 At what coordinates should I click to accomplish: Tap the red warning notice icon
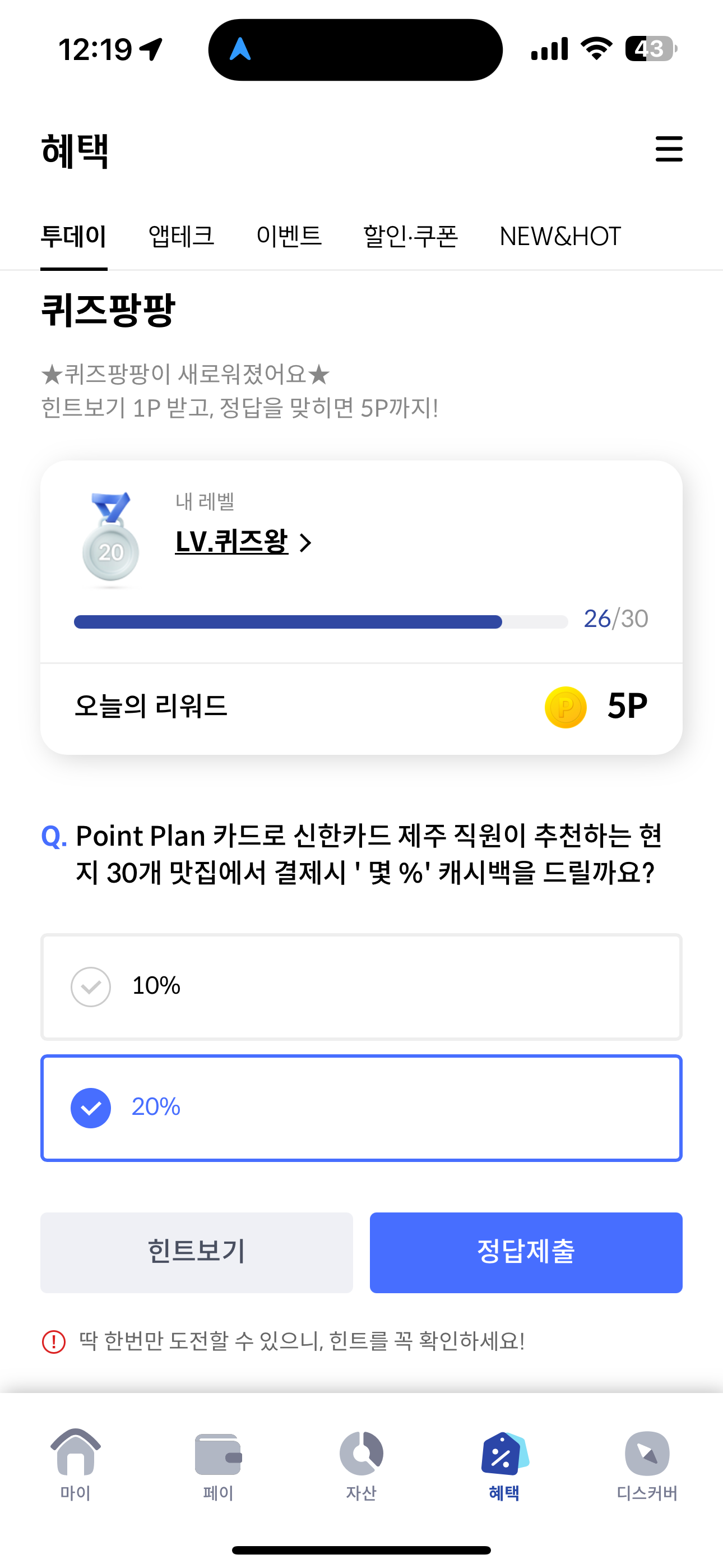tap(54, 1341)
